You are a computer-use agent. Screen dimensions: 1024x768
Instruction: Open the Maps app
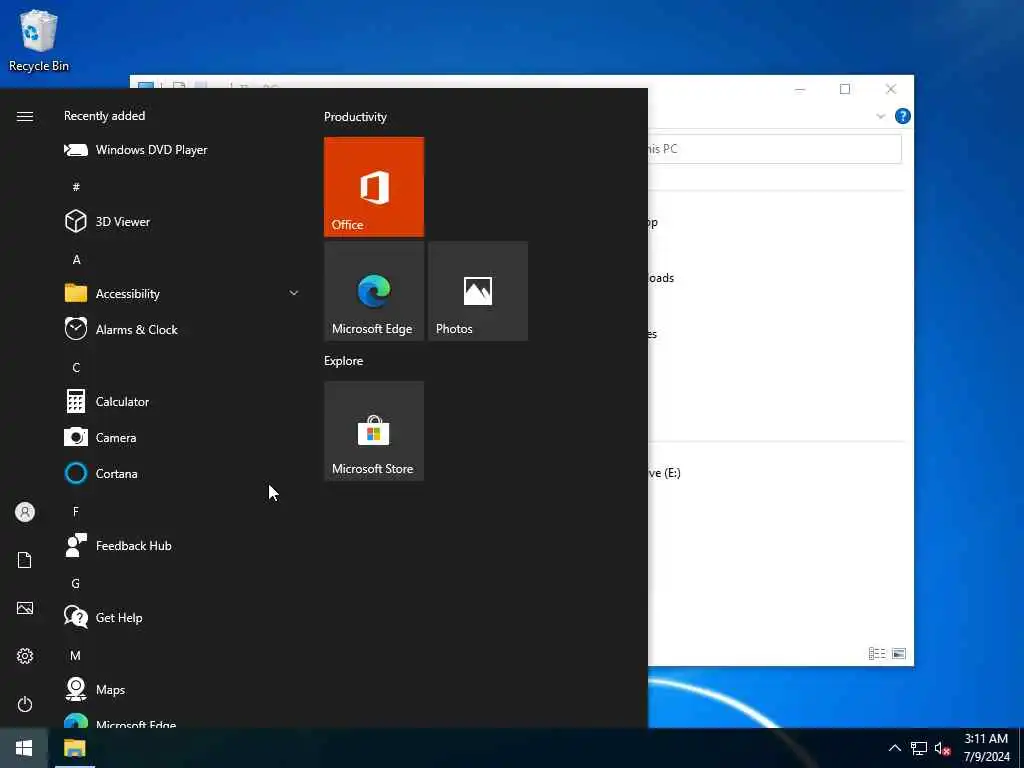[182, 690]
